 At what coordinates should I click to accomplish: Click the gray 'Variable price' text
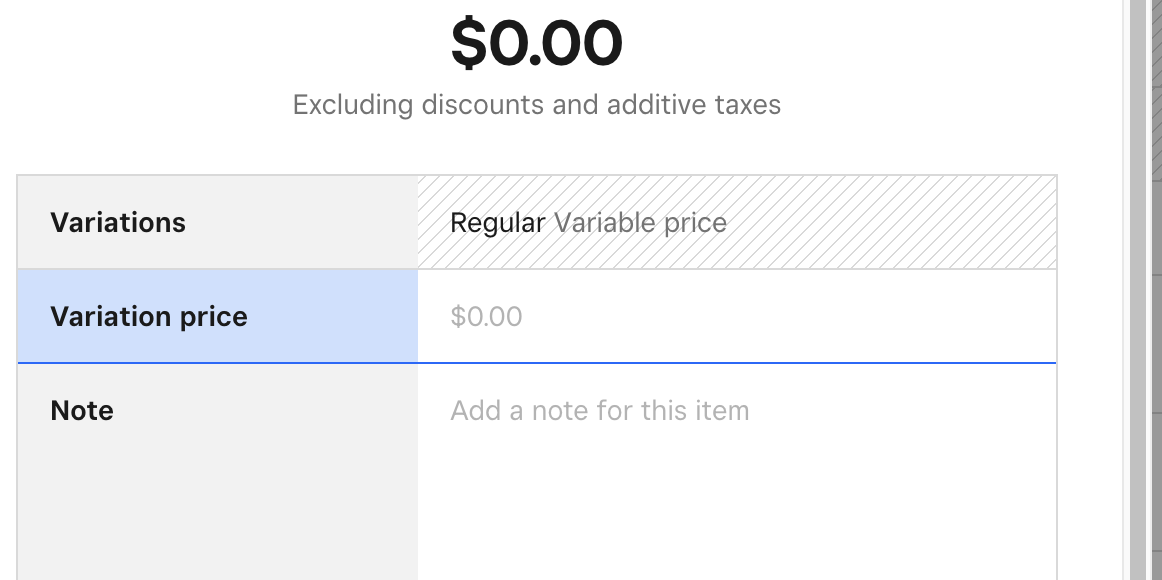point(640,222)
